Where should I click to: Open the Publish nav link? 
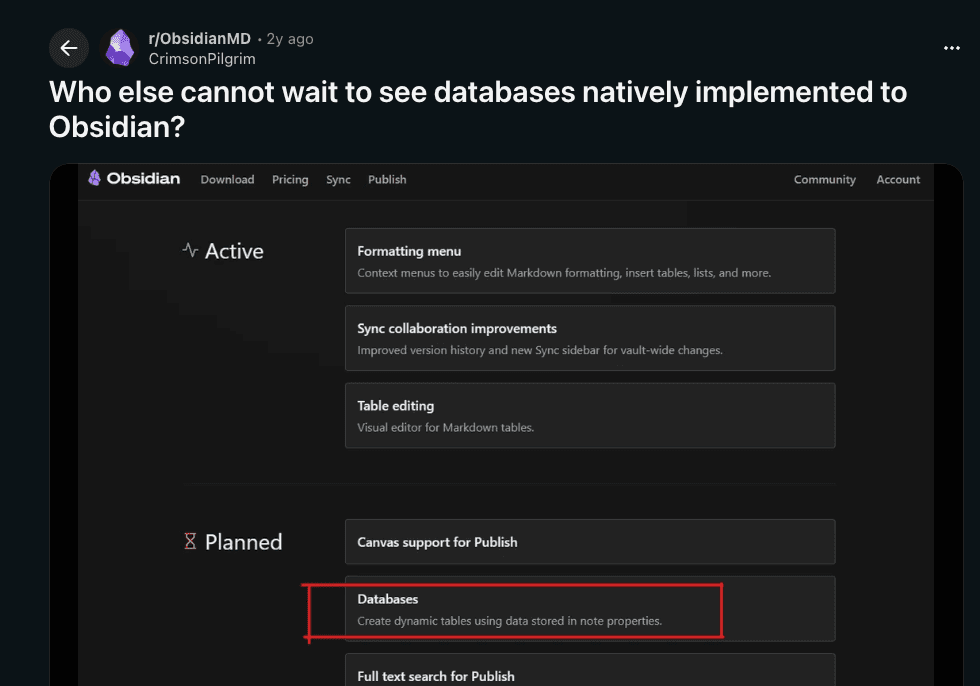(387, 180)
